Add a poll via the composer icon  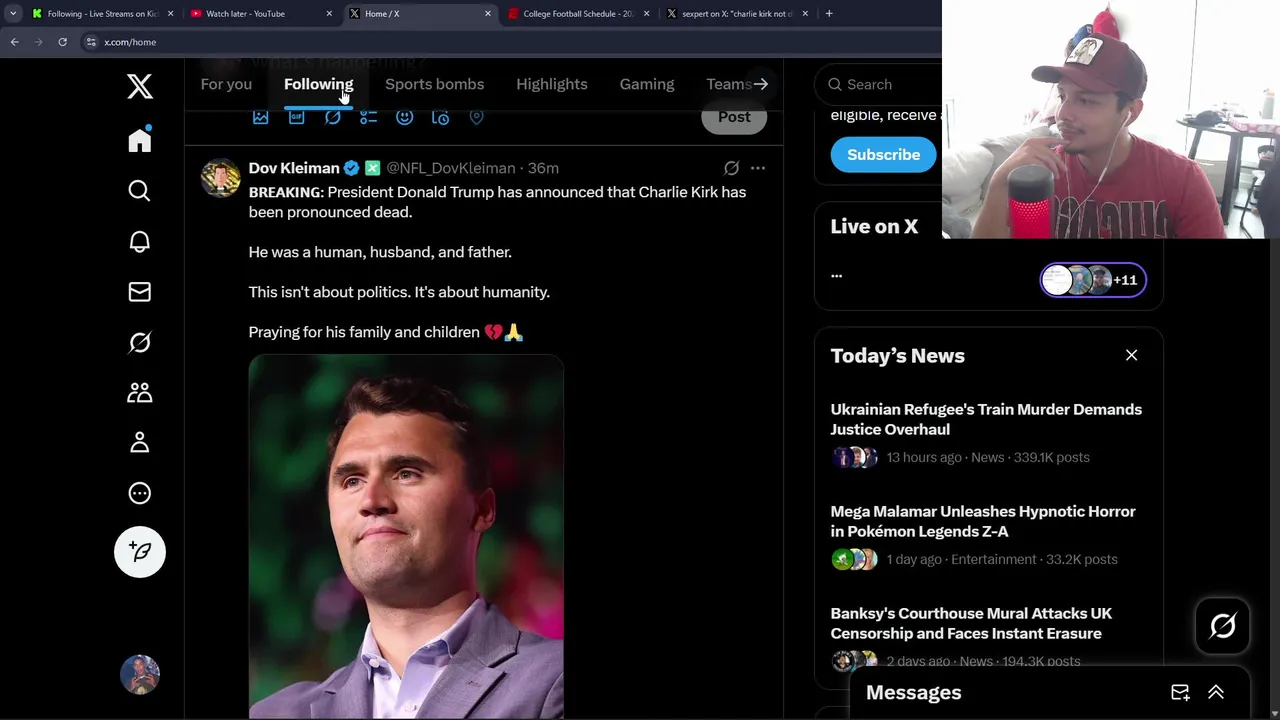click(x=368, y=117)
